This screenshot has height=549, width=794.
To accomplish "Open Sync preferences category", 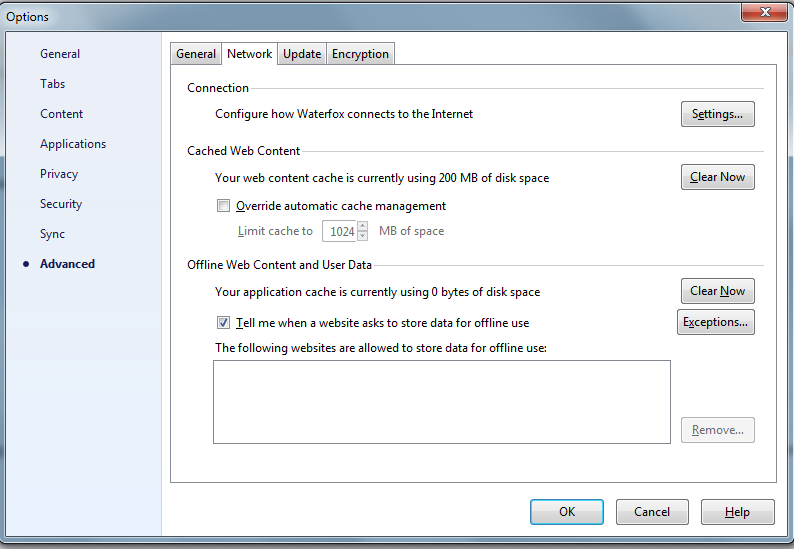I will [53, 234].
